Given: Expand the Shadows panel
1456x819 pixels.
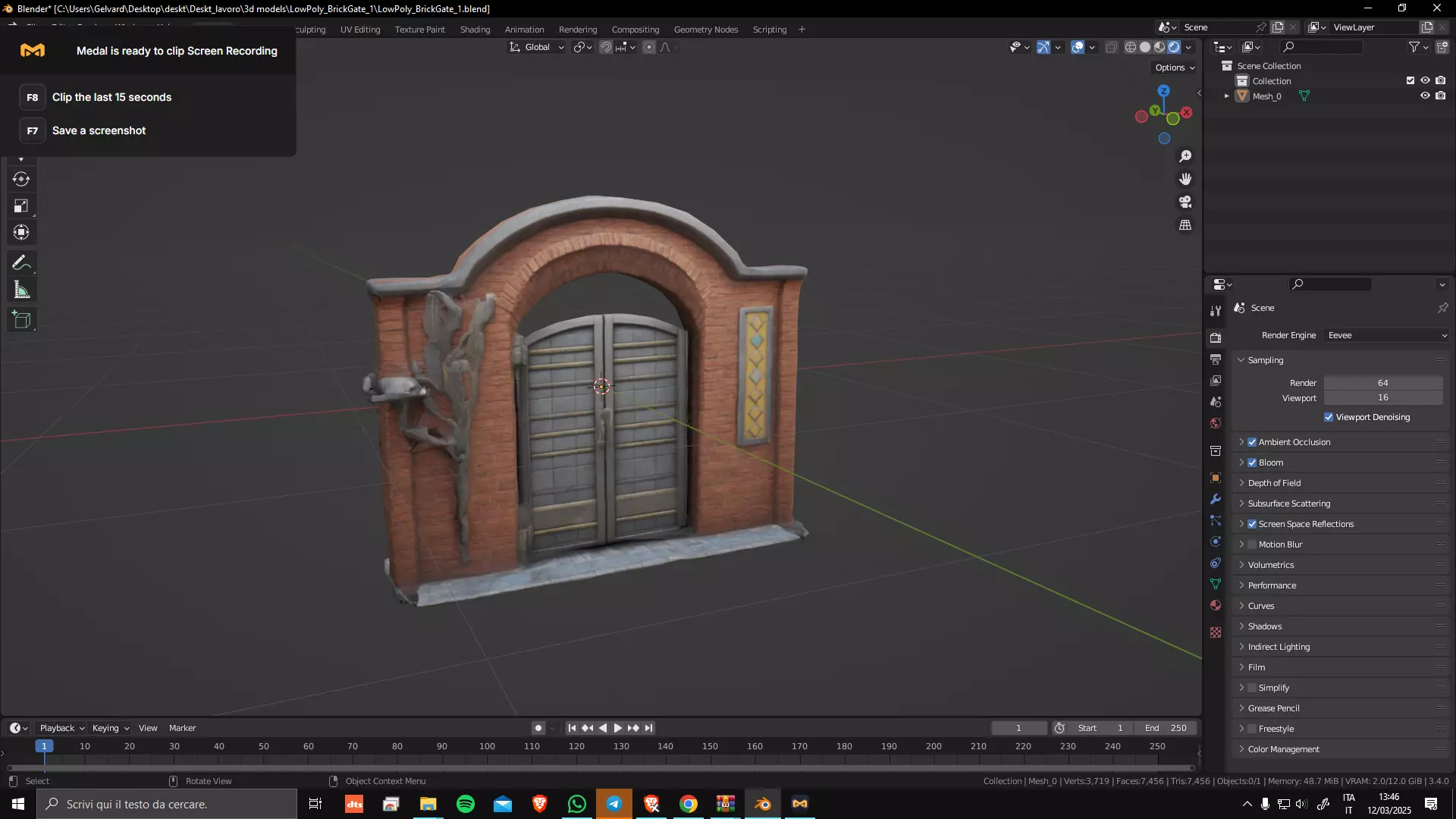Looking at the screenshot, I should pos(1264,626).
